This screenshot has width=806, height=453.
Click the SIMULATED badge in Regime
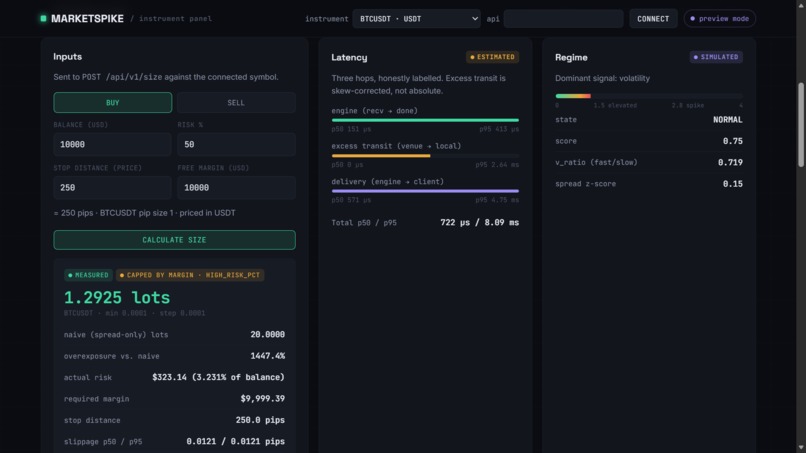tap(716, 57)
